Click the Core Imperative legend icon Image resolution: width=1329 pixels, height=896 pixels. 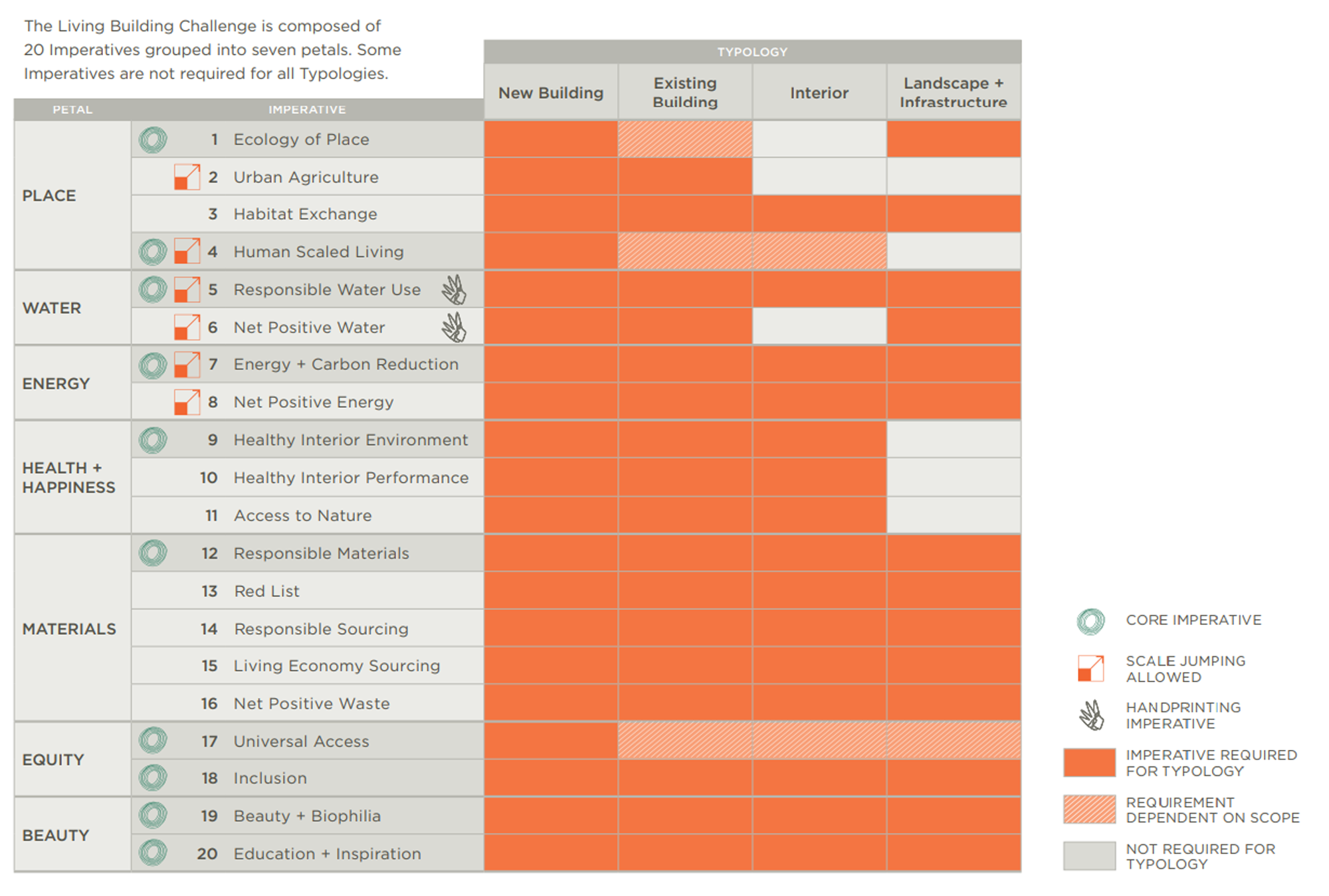(x=1090, y=622)
